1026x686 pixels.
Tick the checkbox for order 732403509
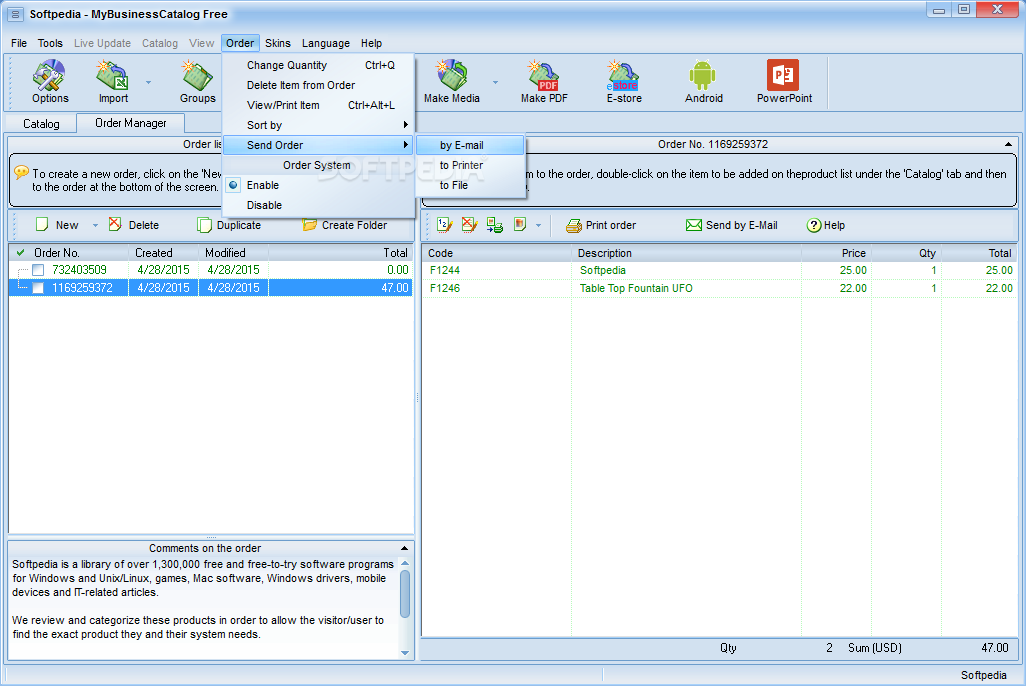point(38,270)
